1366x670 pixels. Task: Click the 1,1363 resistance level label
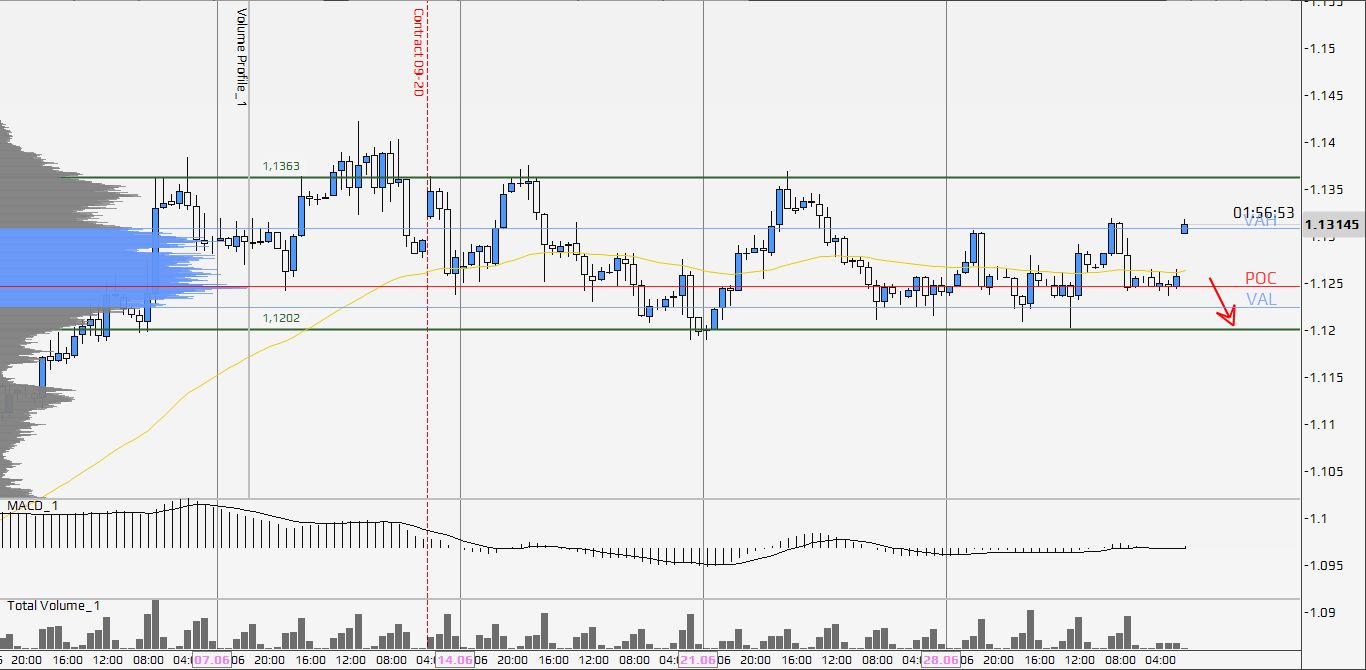pyautogui.click(x=281, y=166)
